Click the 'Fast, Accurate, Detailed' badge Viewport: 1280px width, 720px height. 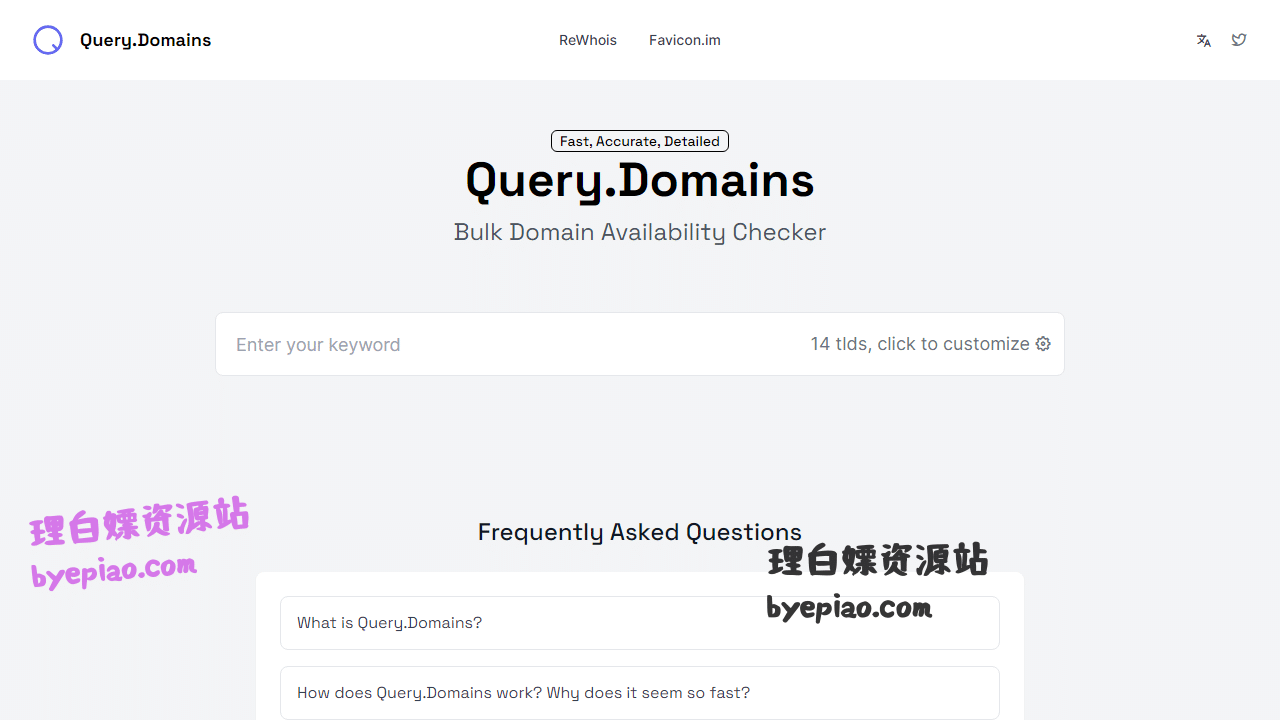pos(640,141)
